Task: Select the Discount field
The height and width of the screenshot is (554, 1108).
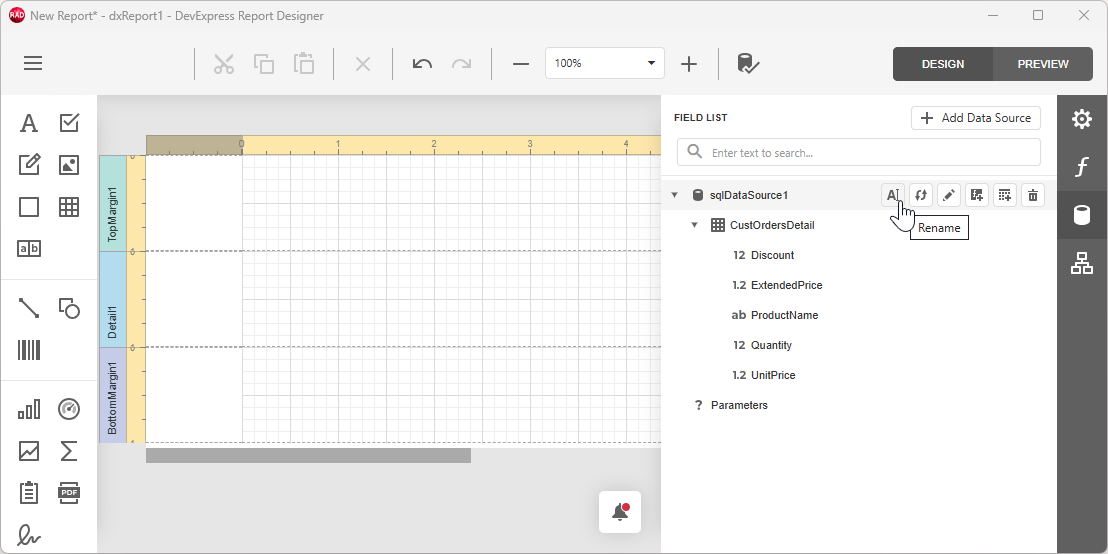Action: click(772, 255)
